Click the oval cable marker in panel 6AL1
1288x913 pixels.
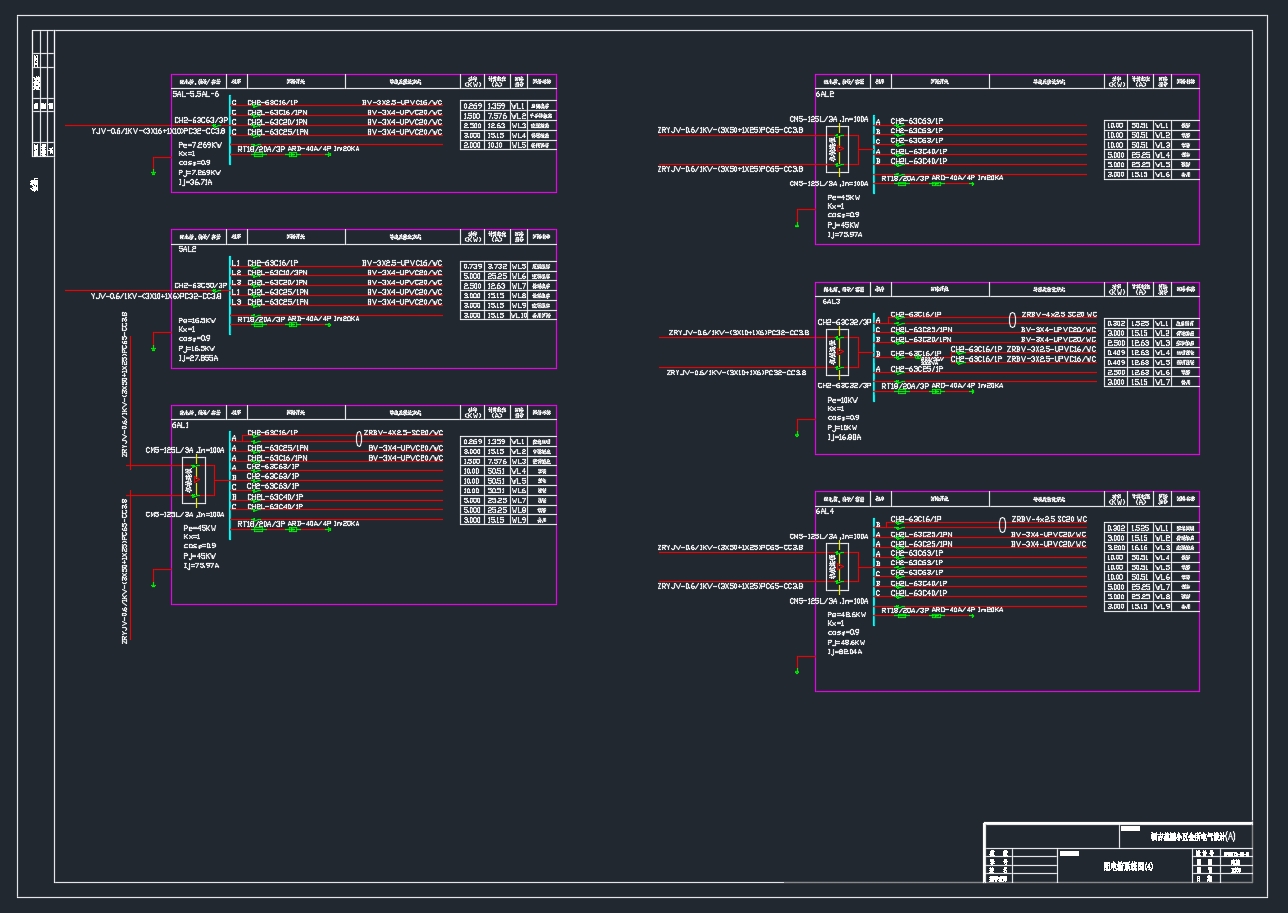358,438
